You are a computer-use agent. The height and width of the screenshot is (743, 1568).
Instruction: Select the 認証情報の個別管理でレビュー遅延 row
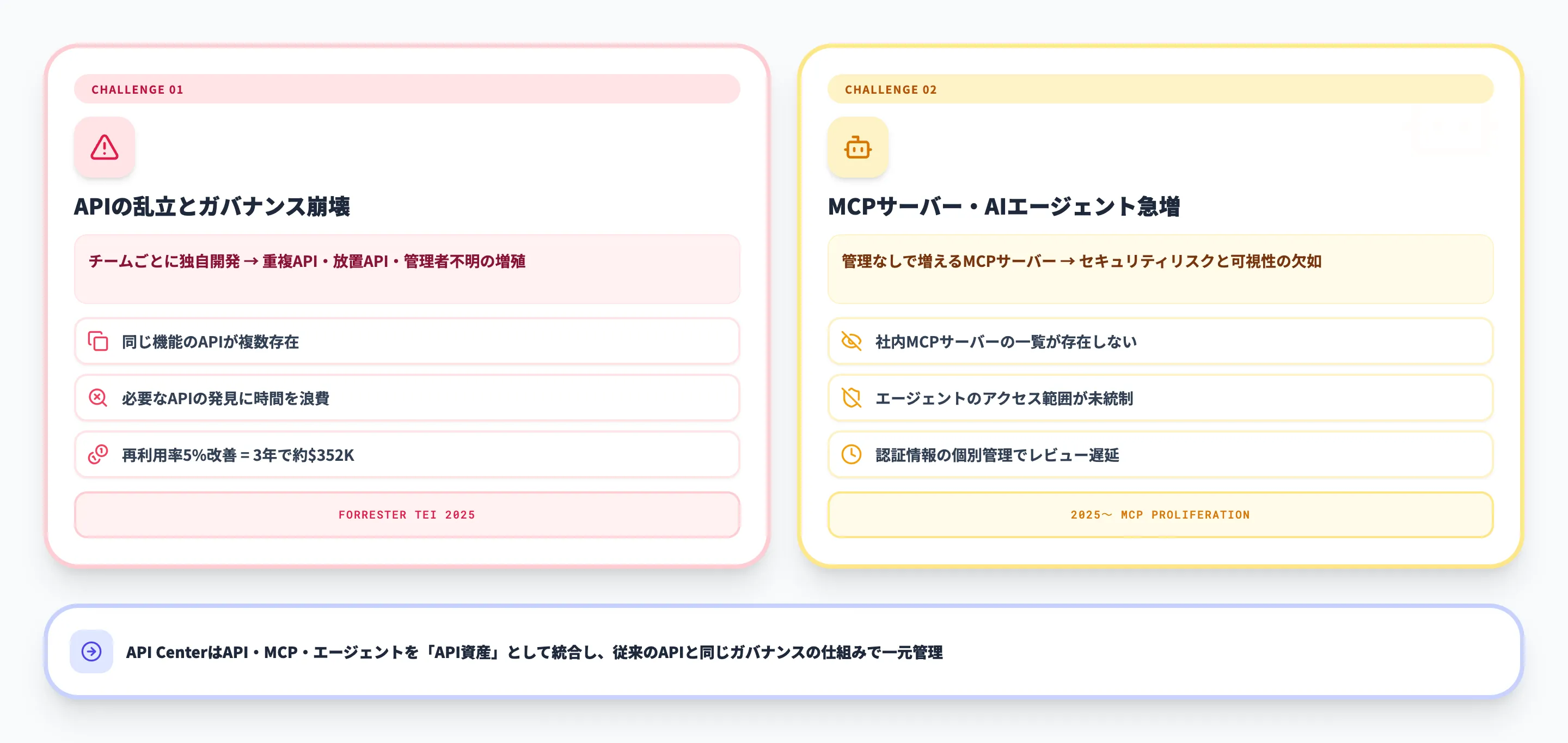click(x=1160, y=455)
